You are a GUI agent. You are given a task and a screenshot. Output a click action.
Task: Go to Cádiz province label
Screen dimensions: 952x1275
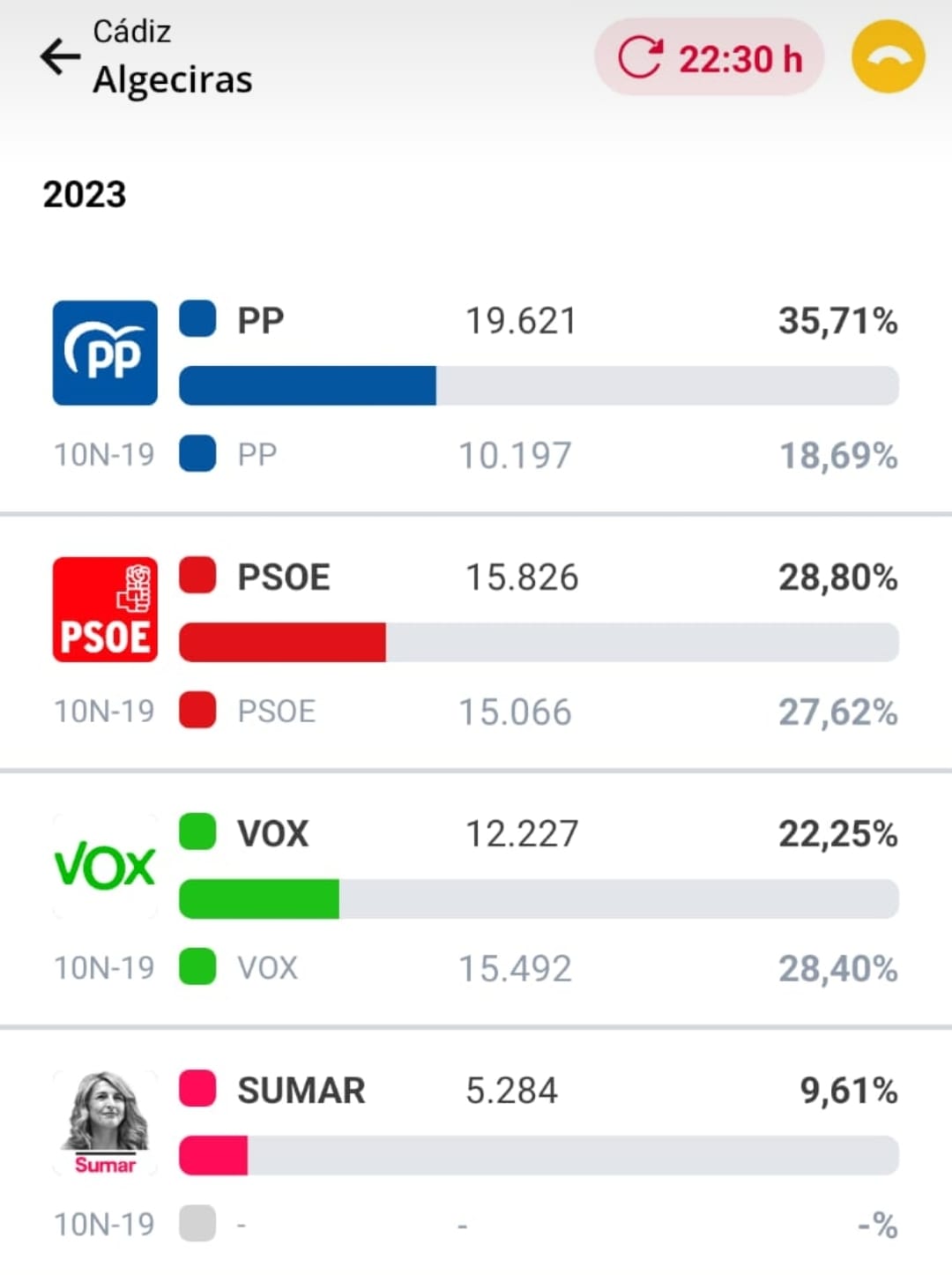coord(132,32)
